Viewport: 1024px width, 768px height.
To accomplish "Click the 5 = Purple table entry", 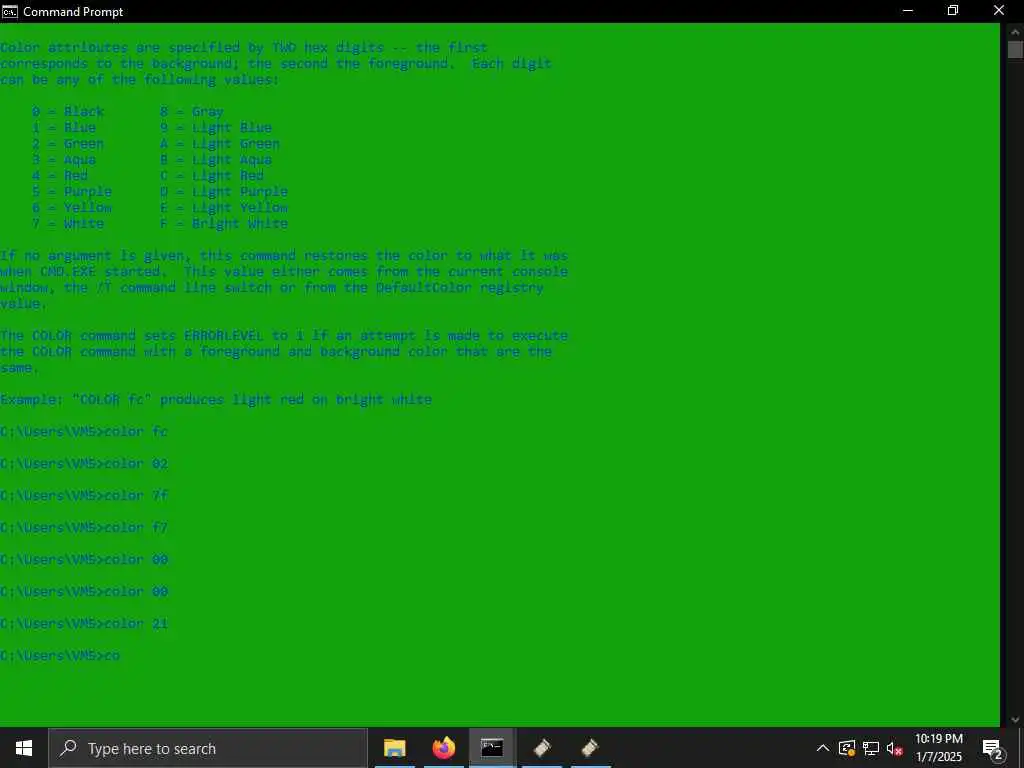I will 72,191.
